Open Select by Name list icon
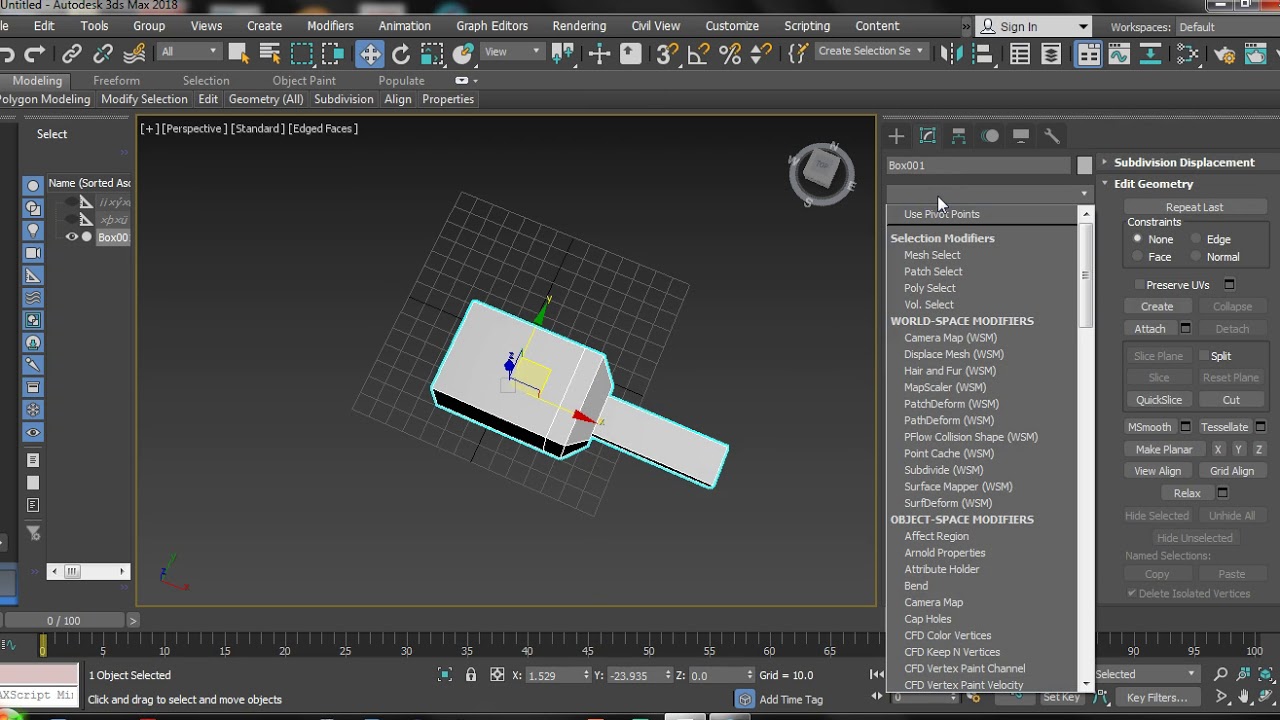This screenshot has width=1280, height=720. [x=270, y=54]
